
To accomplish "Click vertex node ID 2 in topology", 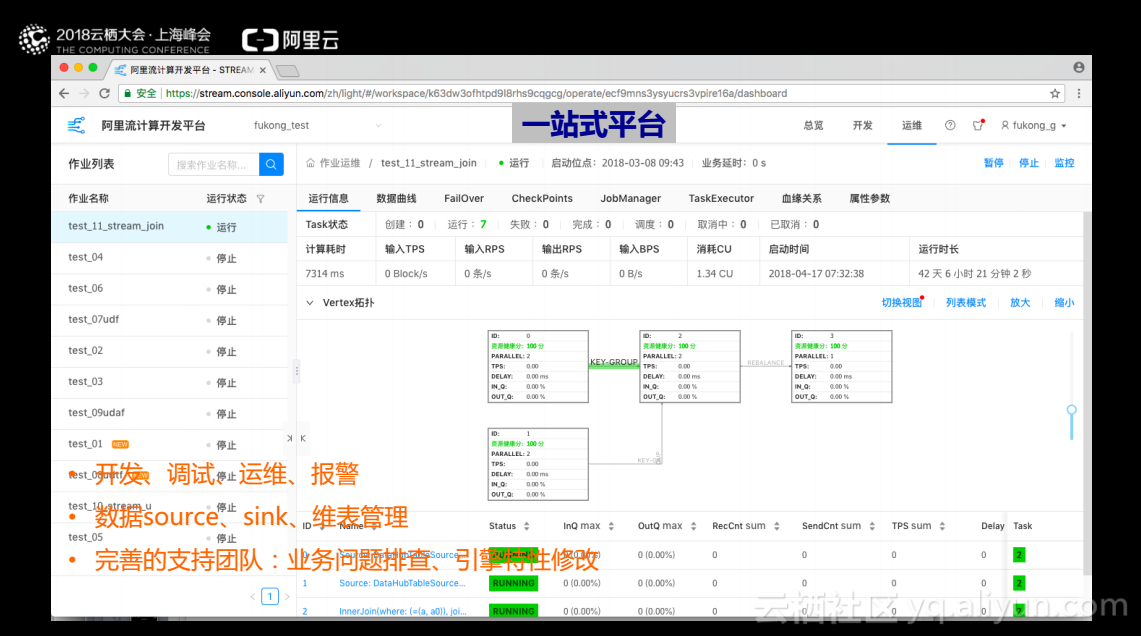I will coord(690,367).
